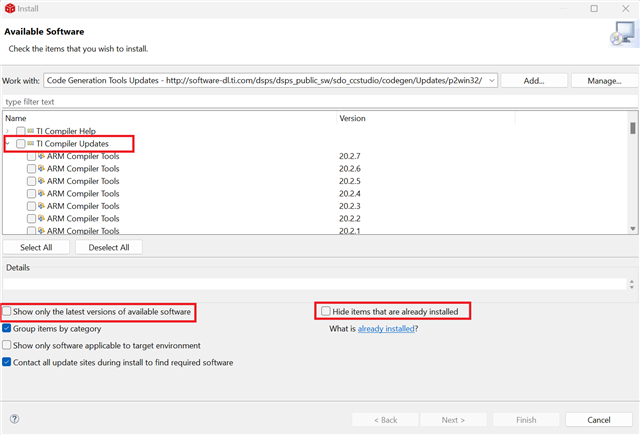Click Deselect All button

tap(109, 247)
